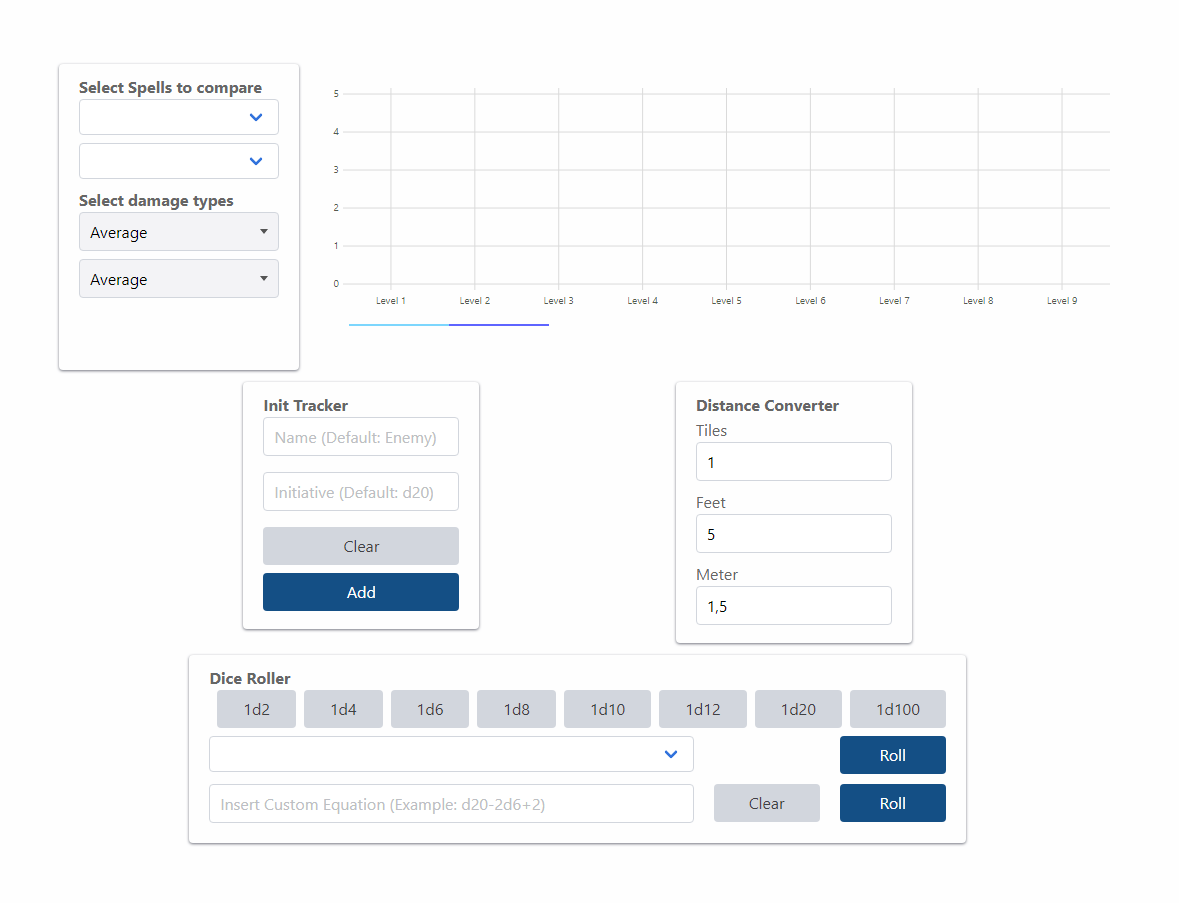1179x903 pixels.
Task: Click the light blue chart legend line
Action: [398, 325]
